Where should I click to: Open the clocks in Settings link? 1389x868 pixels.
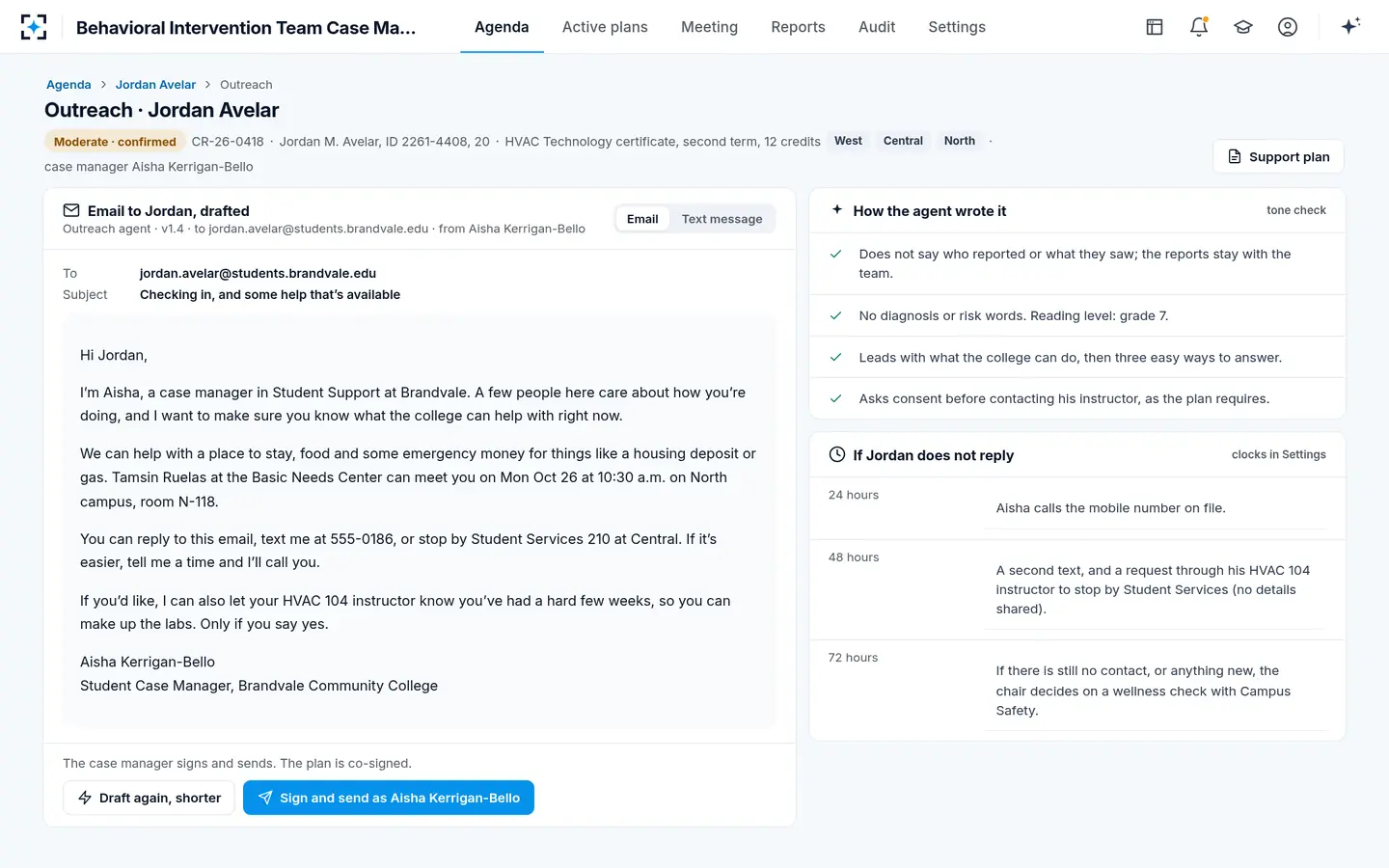click(1279, 455)
